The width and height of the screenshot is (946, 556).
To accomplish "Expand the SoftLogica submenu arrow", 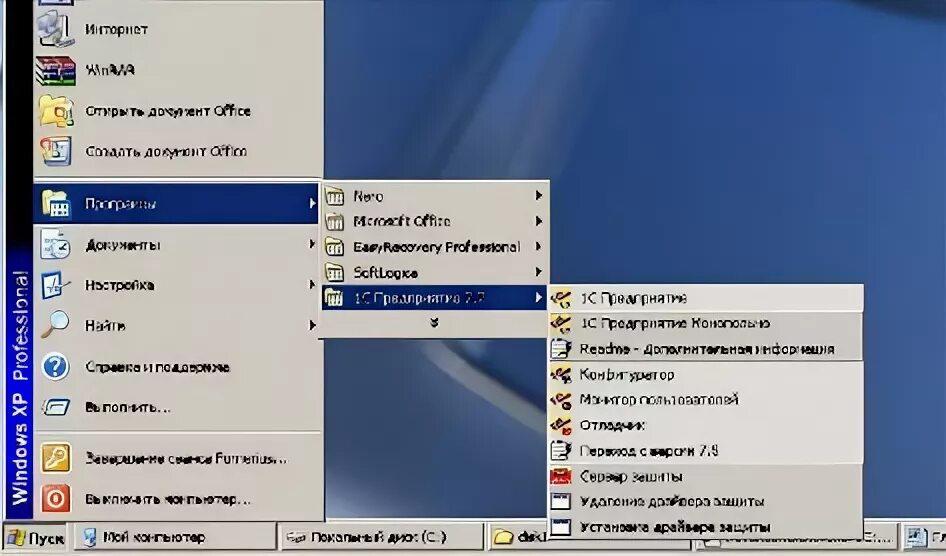I will [x=538, y=272].
